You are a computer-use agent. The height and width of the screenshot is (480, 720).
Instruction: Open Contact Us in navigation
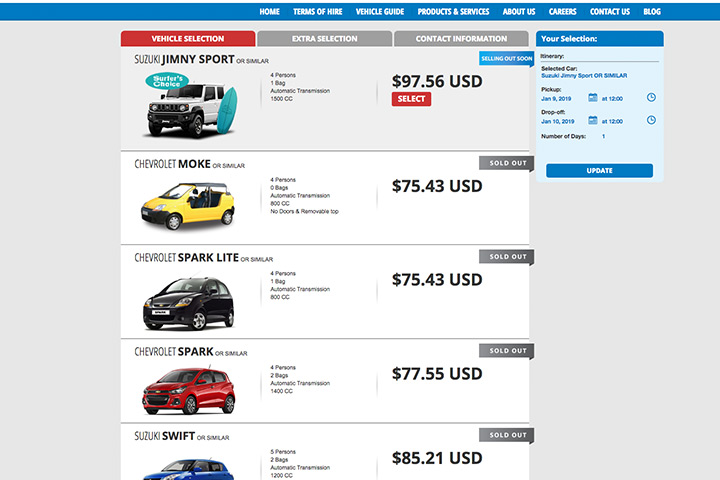click(x=610, y=12)
